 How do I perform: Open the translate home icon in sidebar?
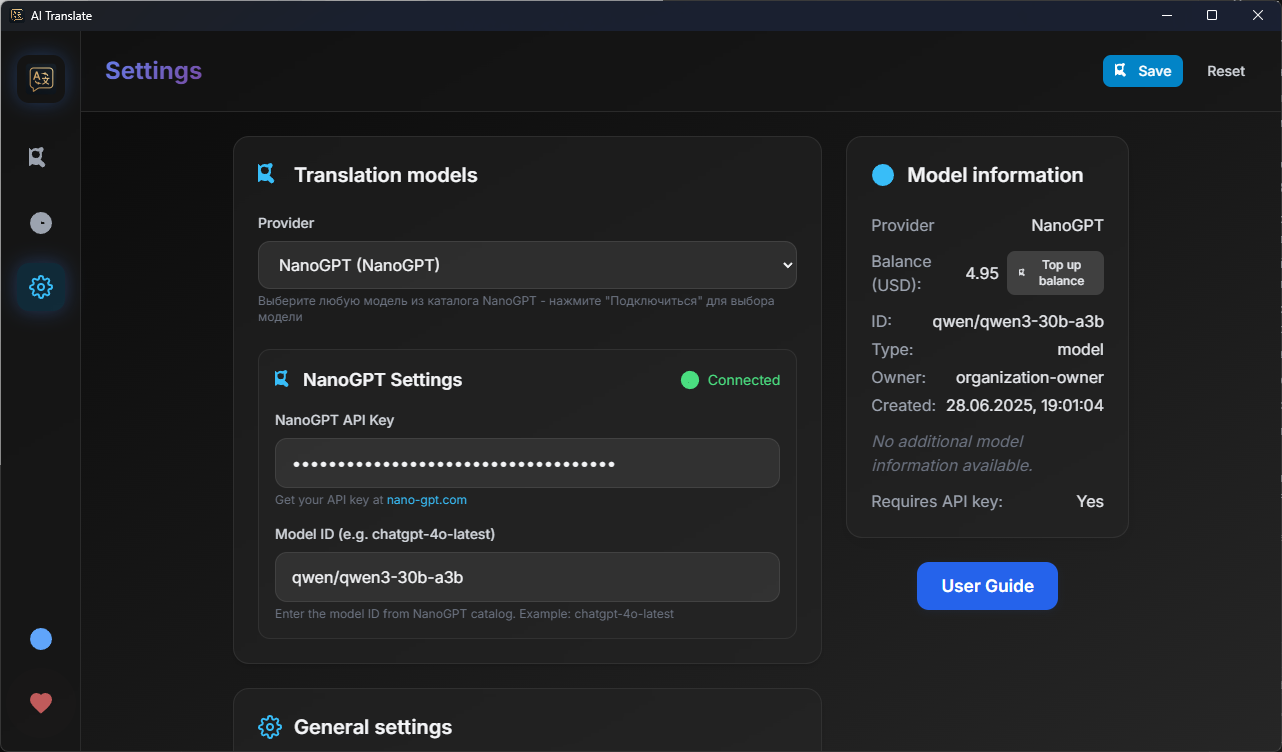pos(41,79)
